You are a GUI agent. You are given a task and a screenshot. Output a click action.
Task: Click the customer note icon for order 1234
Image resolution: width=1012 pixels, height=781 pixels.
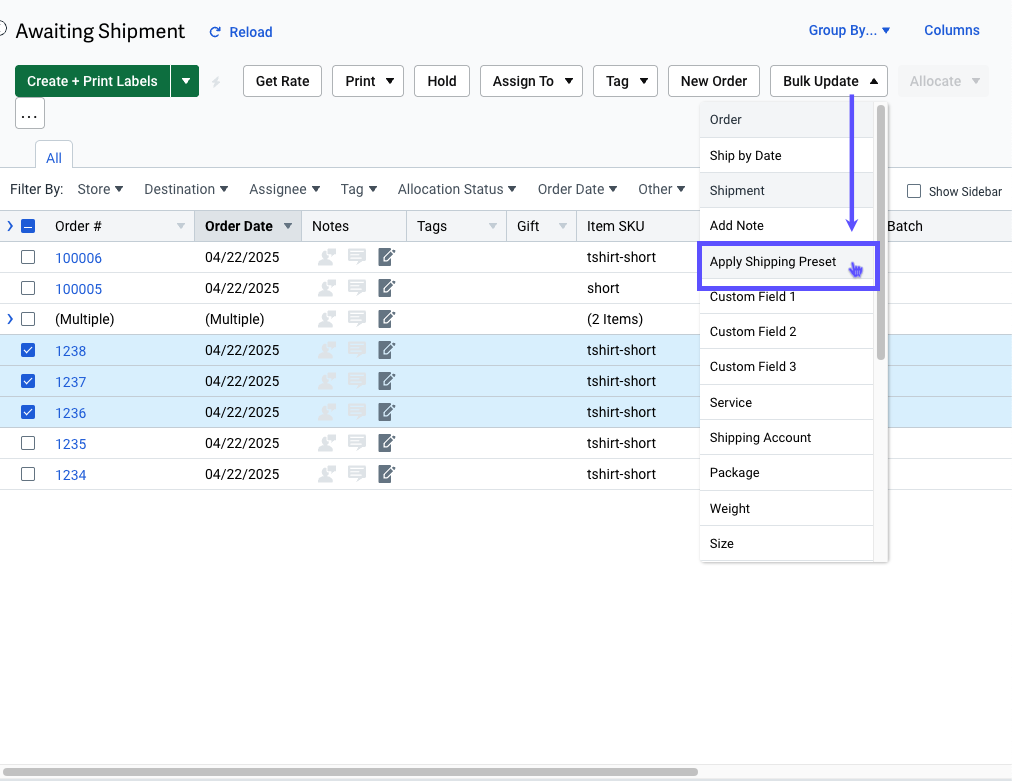click(327, 474)
